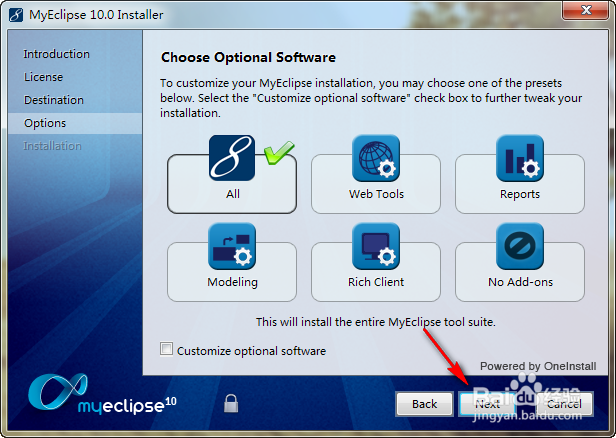This screenshot has height=438, width=616.
Task: Open the Destination step in sidebar
Action: pyautogui.click(x=54, y=100)
